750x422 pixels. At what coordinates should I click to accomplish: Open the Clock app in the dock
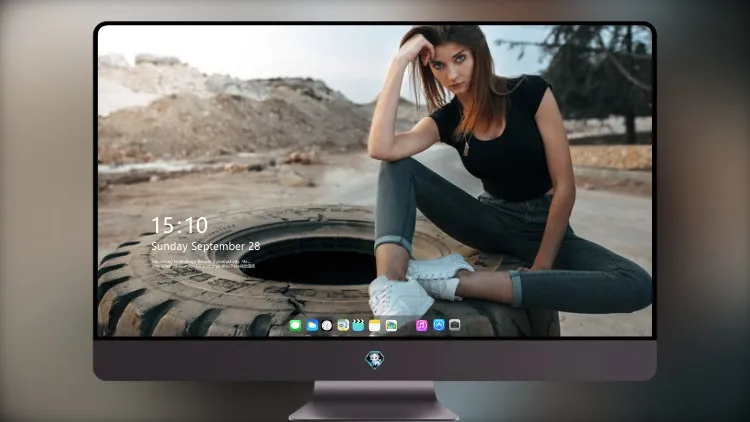tap(327, 326)
